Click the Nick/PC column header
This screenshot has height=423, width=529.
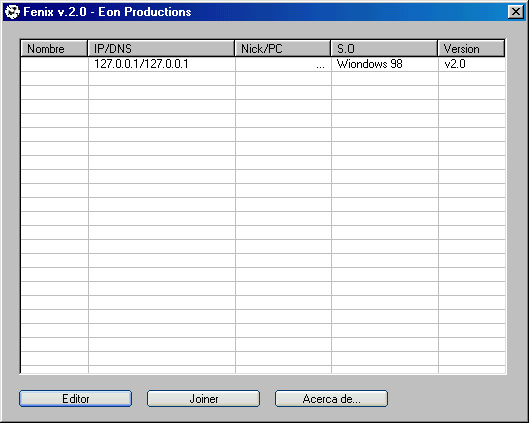pyautogui.click(x=283, y=49)
